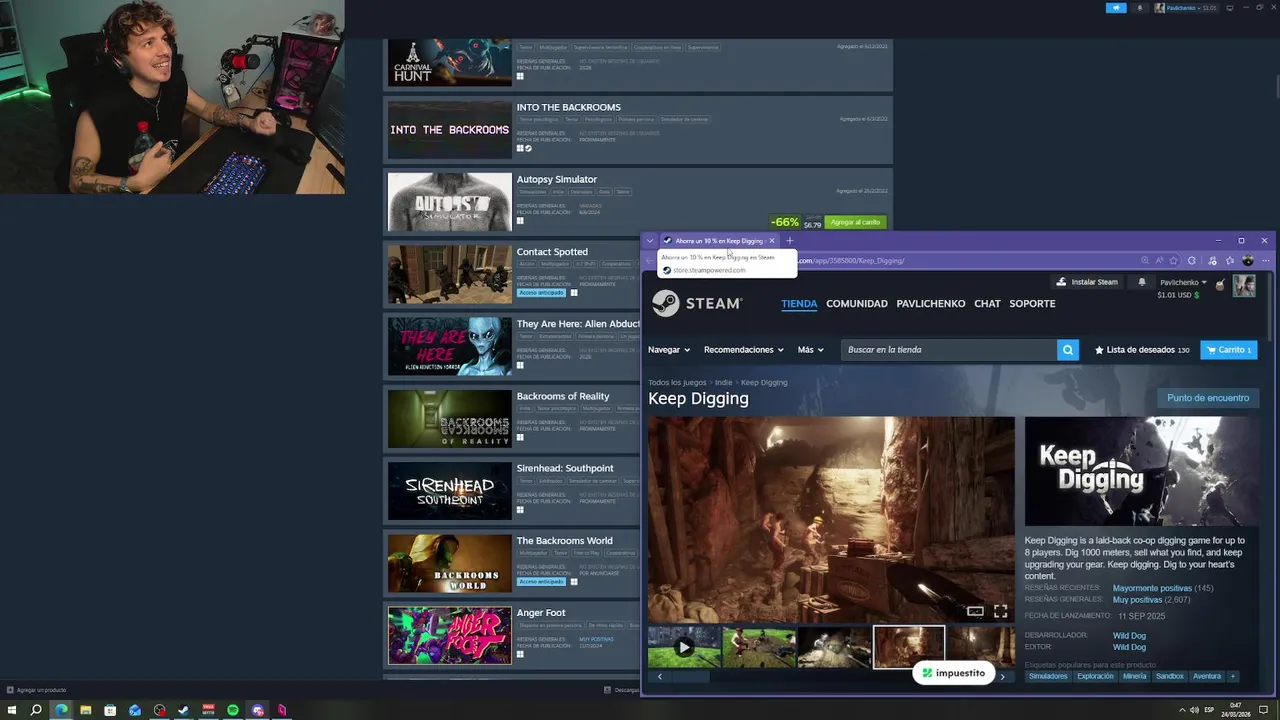1280x720 pixels.
Task: Open Discord from the taskbar
Action: [x=257, y=710]
